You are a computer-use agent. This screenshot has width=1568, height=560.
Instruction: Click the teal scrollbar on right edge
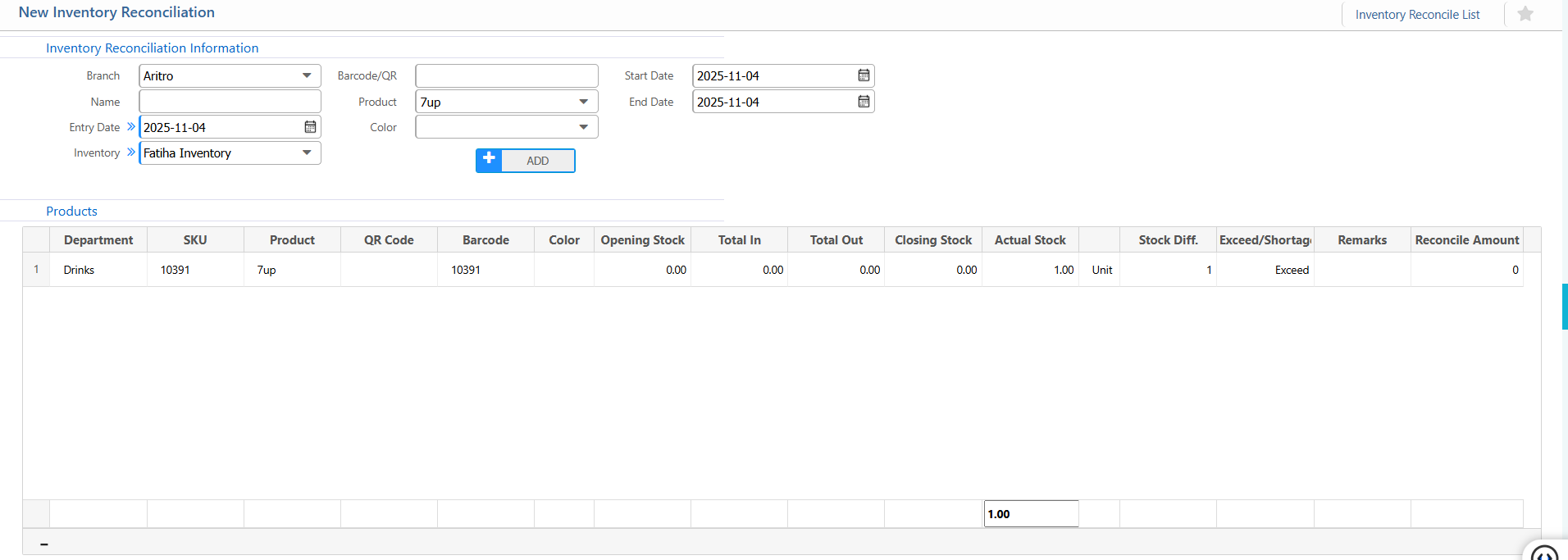(1564, 307)
